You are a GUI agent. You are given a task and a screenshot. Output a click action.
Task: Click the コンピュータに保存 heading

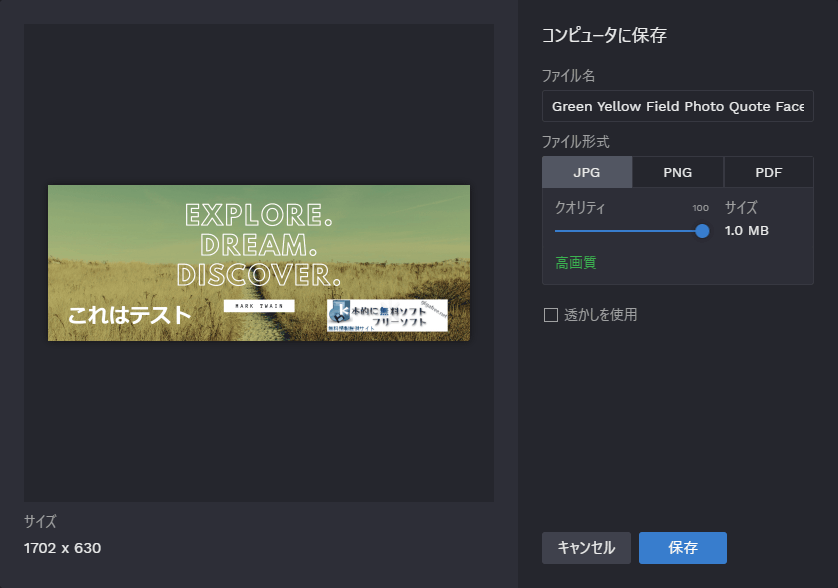(604, 35)
